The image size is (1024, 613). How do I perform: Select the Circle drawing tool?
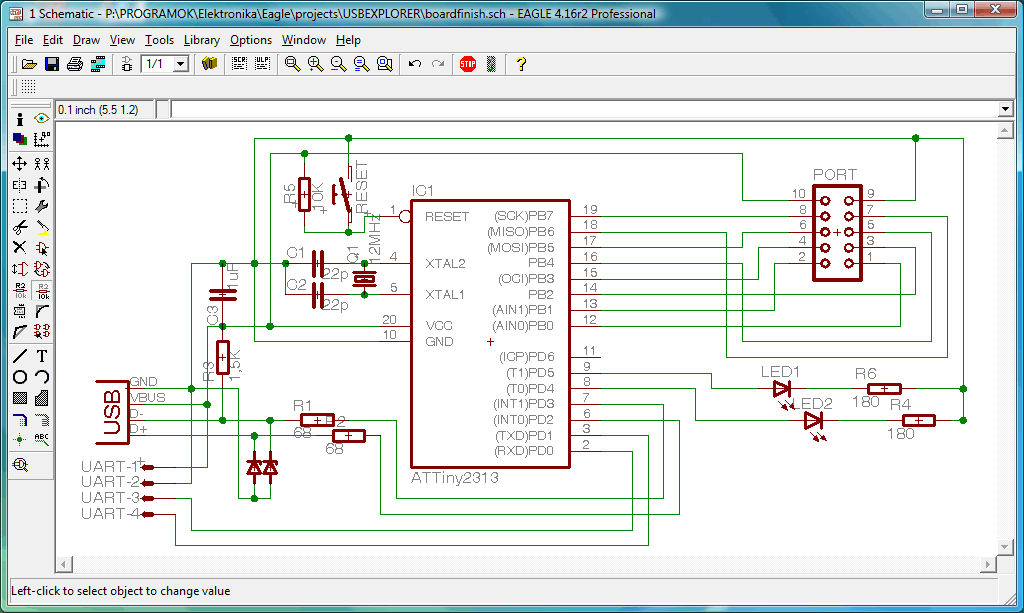[19, 377]
